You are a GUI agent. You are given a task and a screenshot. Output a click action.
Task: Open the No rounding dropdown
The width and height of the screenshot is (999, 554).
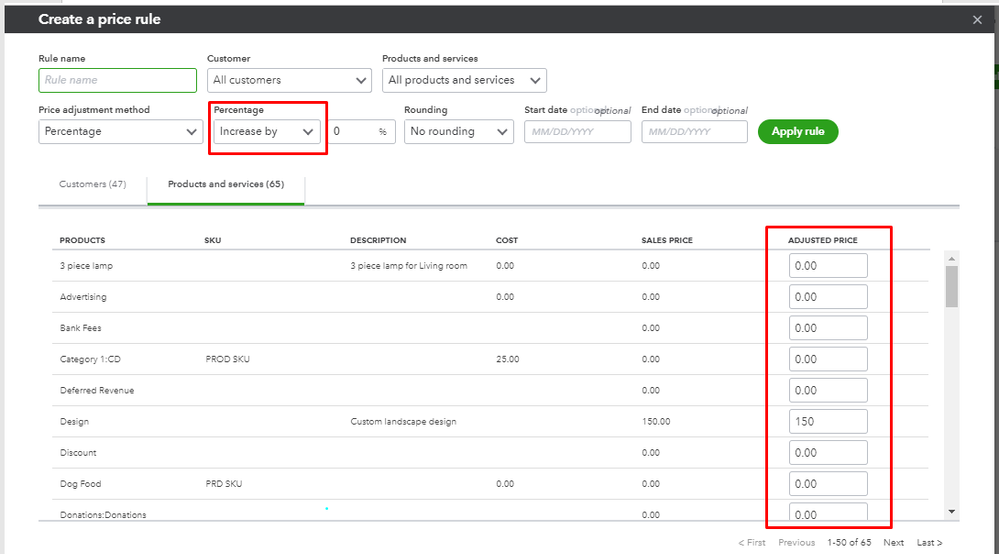458,131
